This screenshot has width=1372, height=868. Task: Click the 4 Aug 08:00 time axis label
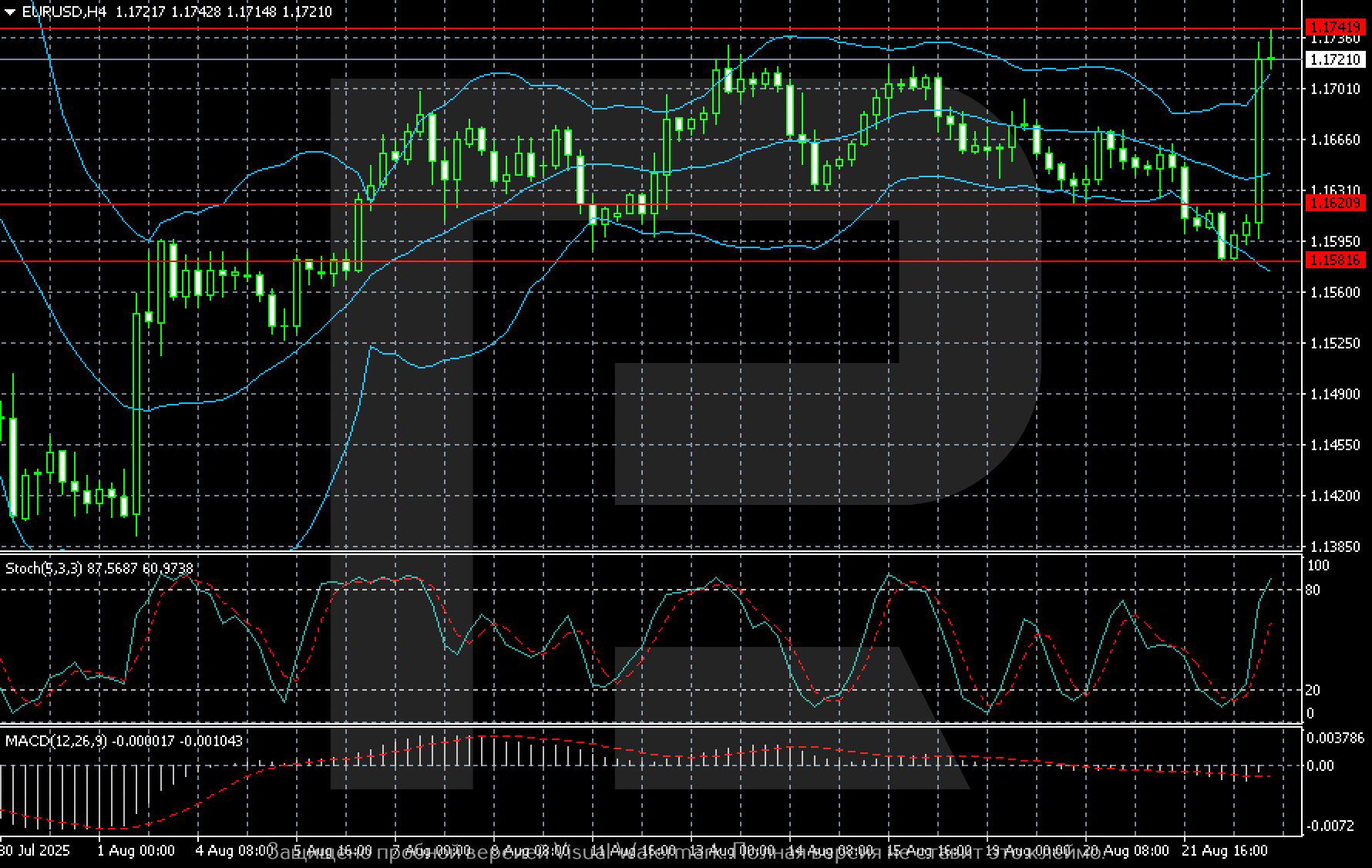click(x=236, y=851)
